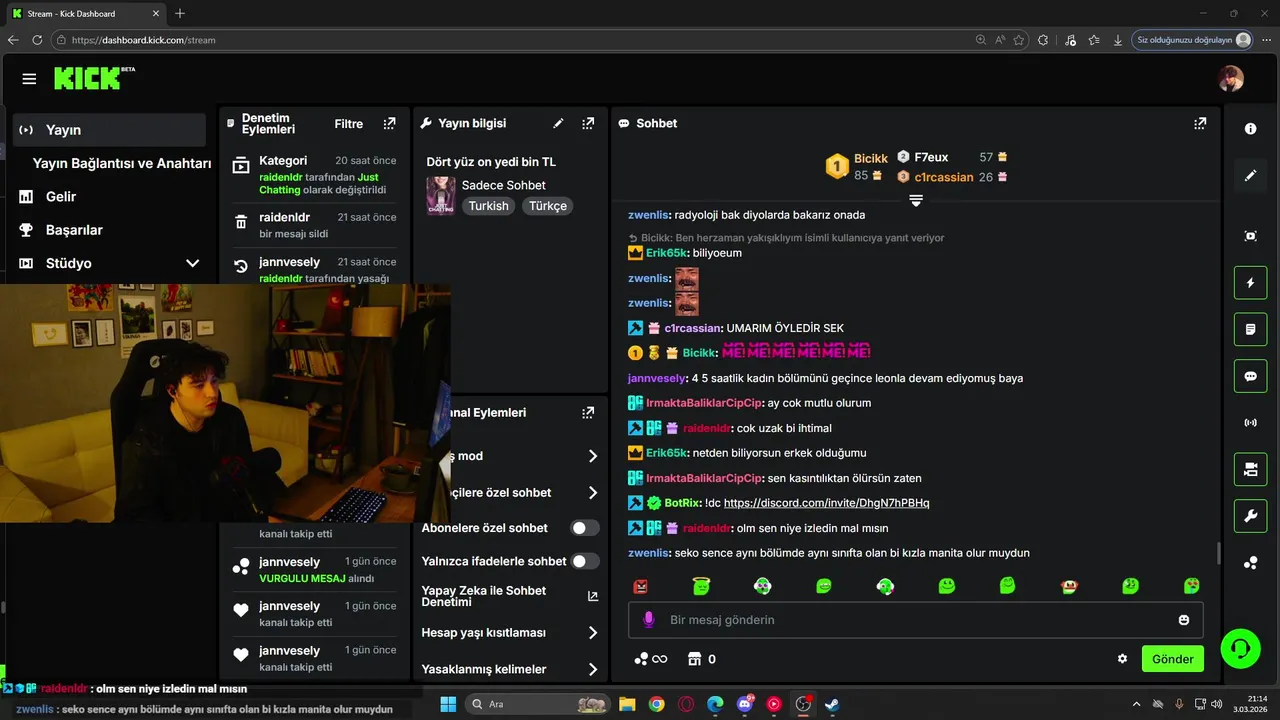1280x720 pixels.
Task: Click the Gönder send button
Action: click(x=1173, y=659)
